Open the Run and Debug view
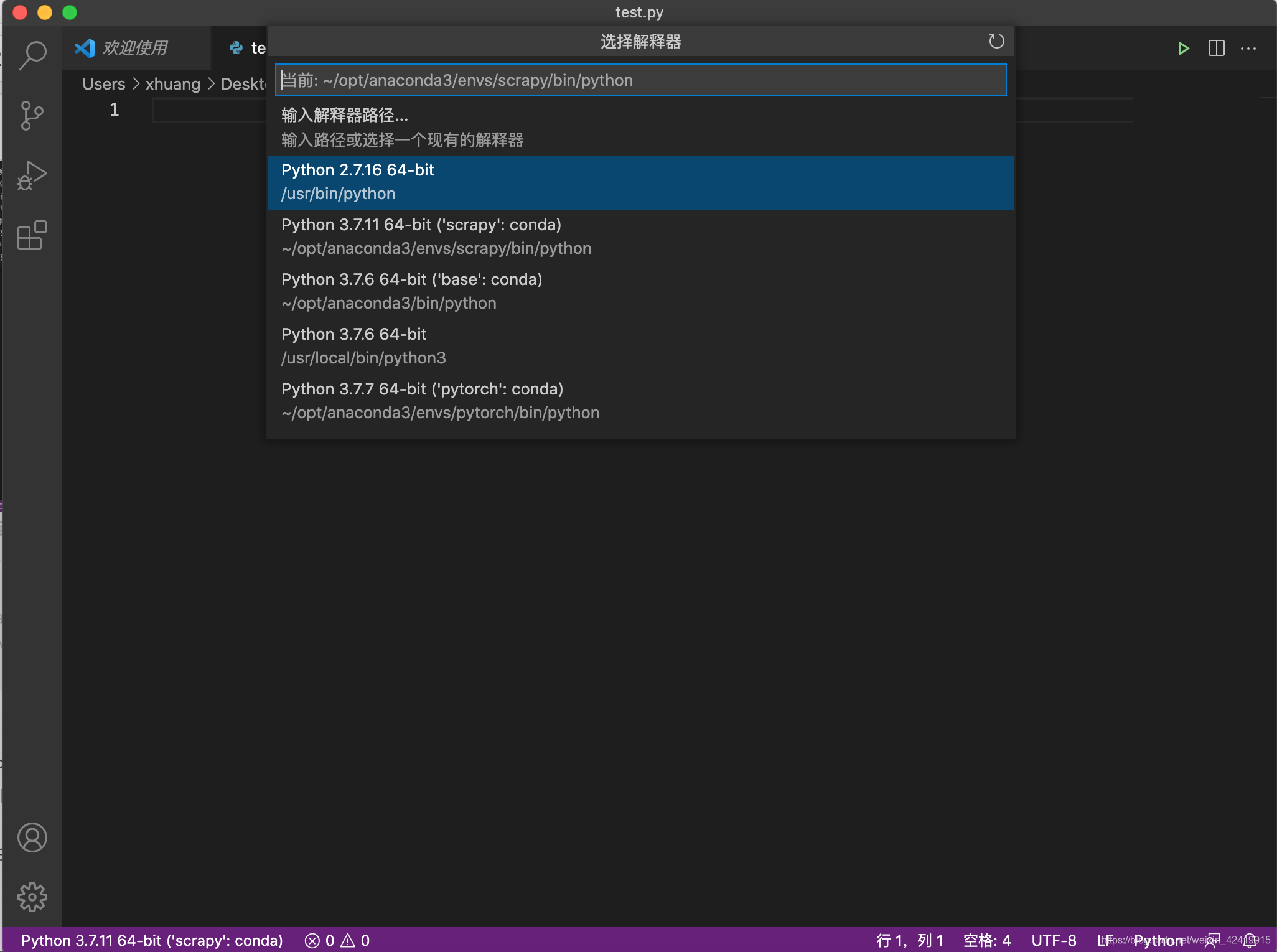Screen dimensions: 1277x952 tap(32, 176)
